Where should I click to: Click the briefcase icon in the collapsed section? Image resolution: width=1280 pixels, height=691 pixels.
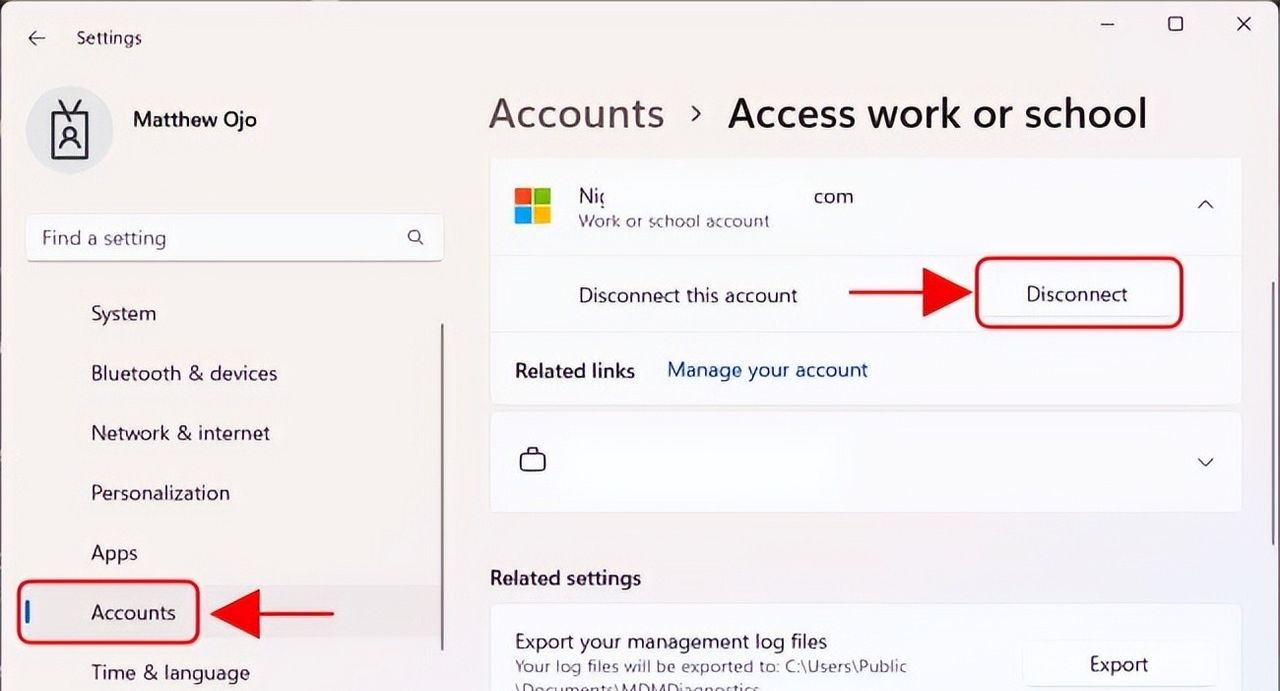click(x=532, y=458)
